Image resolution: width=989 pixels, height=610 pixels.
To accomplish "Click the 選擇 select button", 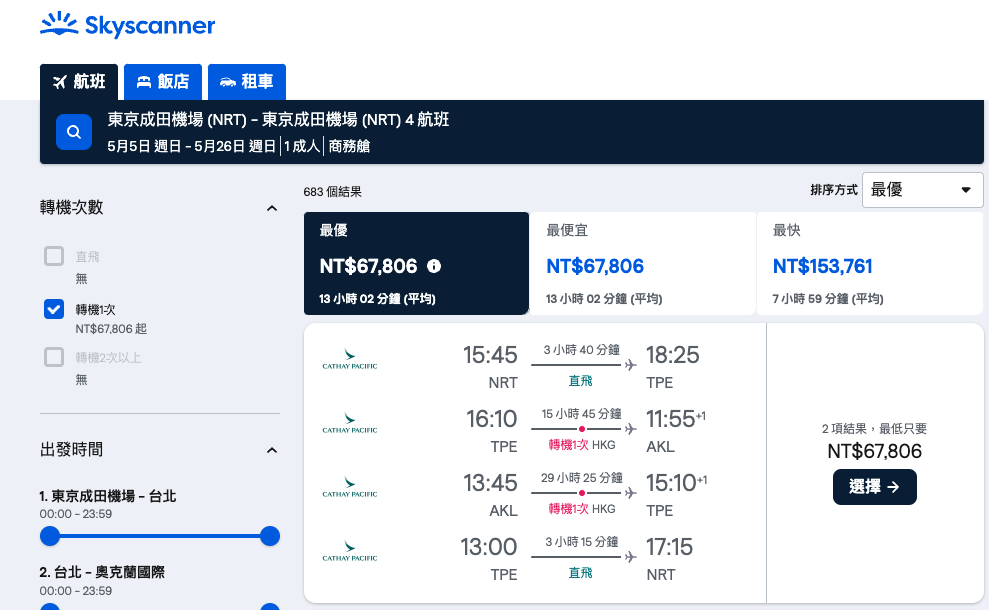I will [x=874, y=487].
